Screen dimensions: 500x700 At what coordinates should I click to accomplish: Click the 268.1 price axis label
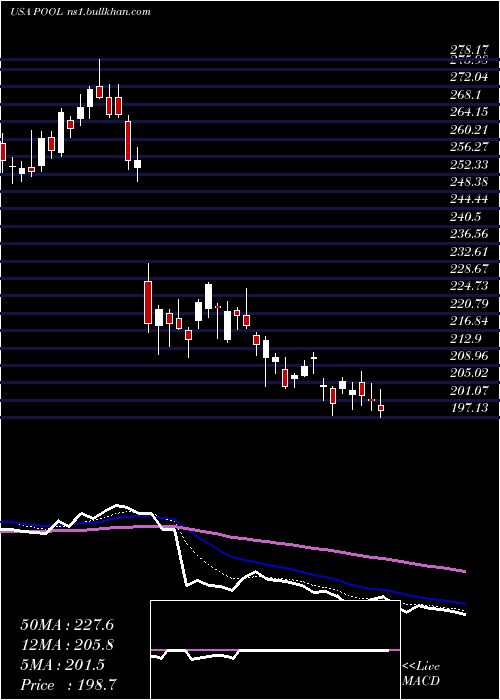467,95
